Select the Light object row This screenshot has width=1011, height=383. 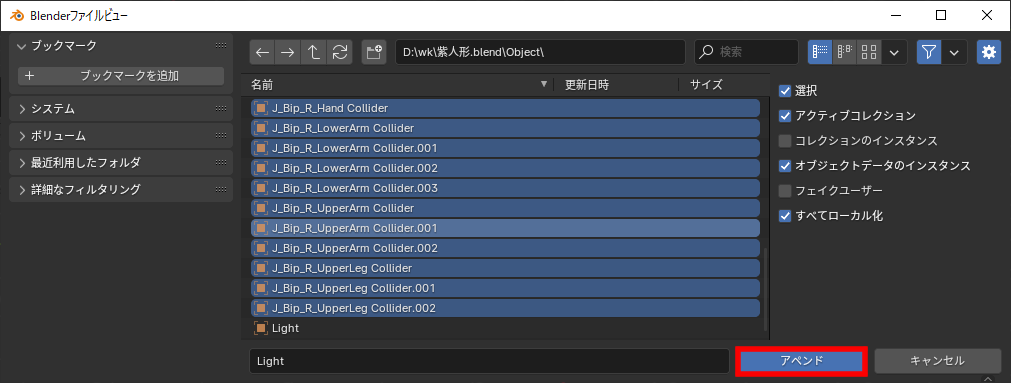[505, 328]
